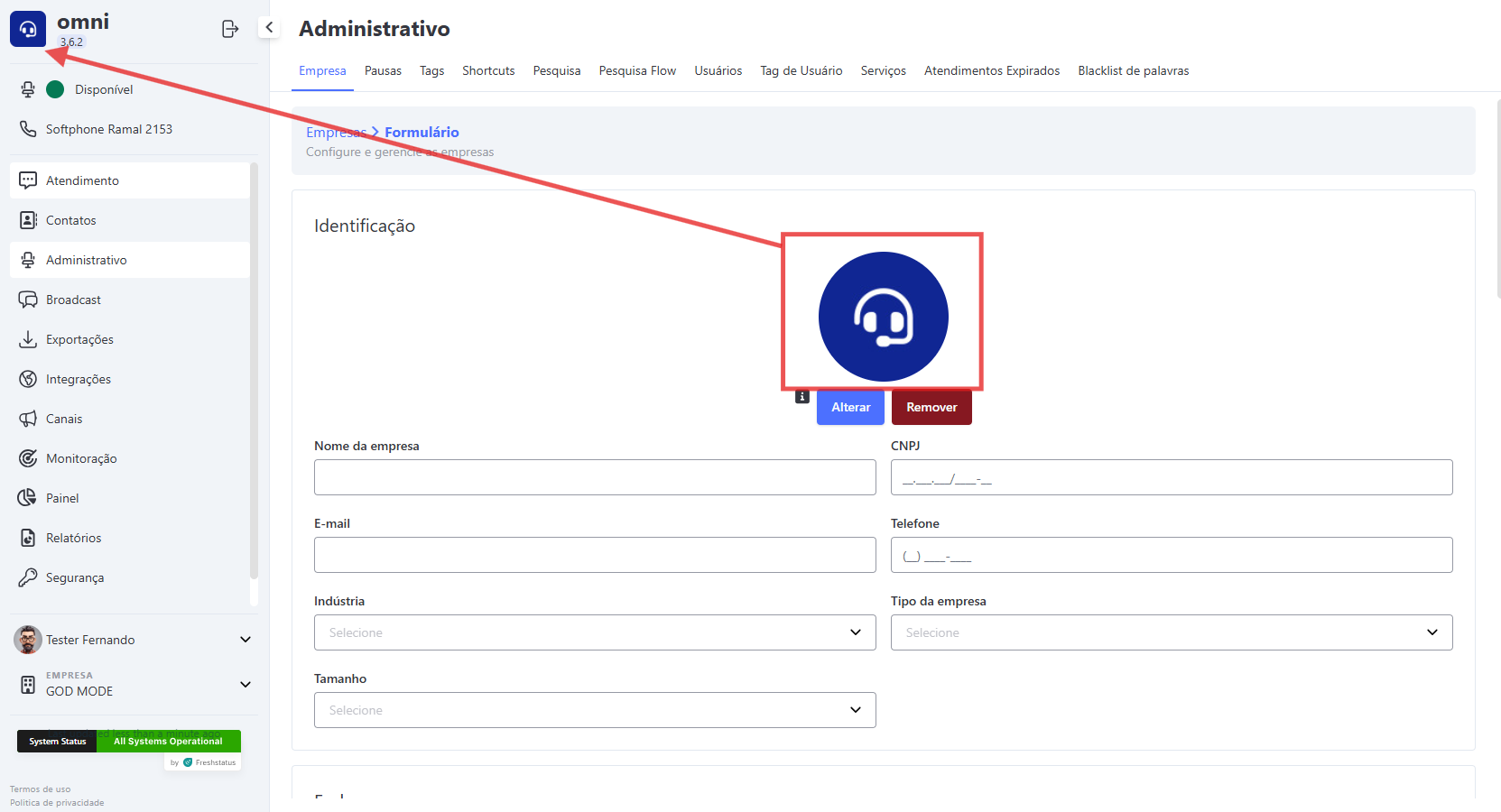1501x812 pixels.
Task: Expand the Indústria dropdown
Action: pyautogui.click(x=594, y=632)
